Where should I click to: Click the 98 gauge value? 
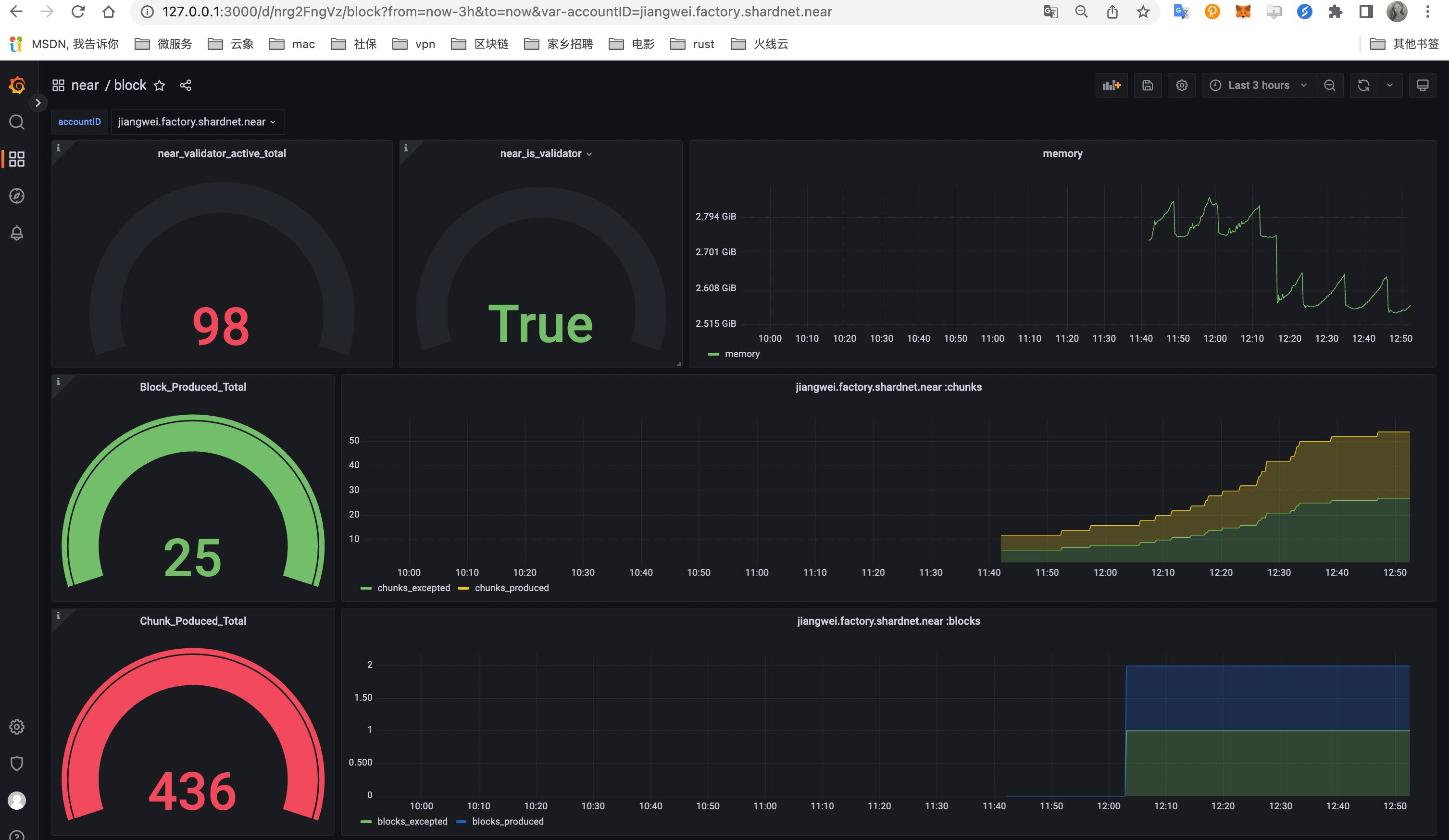click(221, 326)
